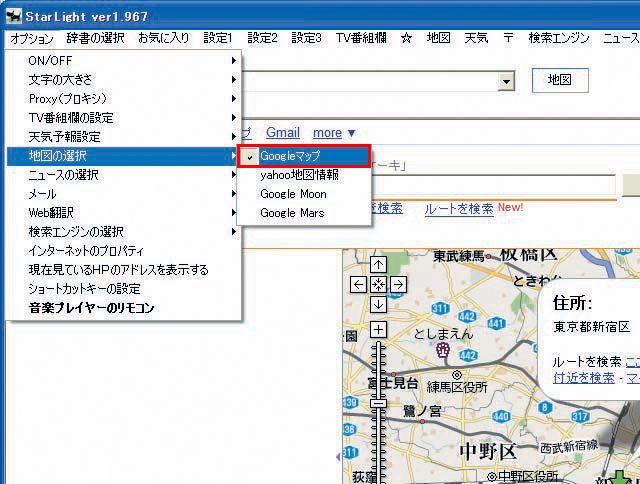The image size is (640, 484).
Task: Click the 付近を検索 link in info balloon
Action: 584,378
